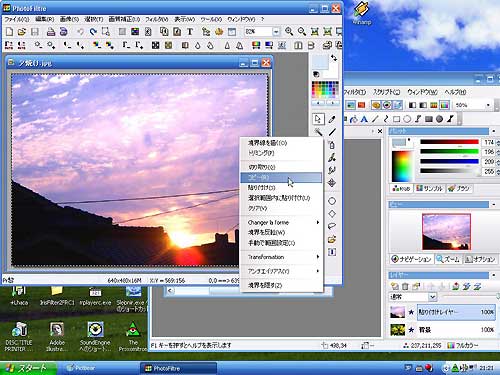Click the Zoom out magnifier icon

pos(302,32)
